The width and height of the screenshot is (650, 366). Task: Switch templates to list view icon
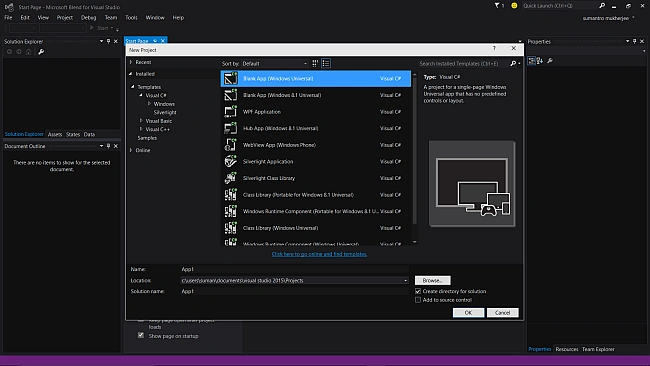click(x=326, y=63)
